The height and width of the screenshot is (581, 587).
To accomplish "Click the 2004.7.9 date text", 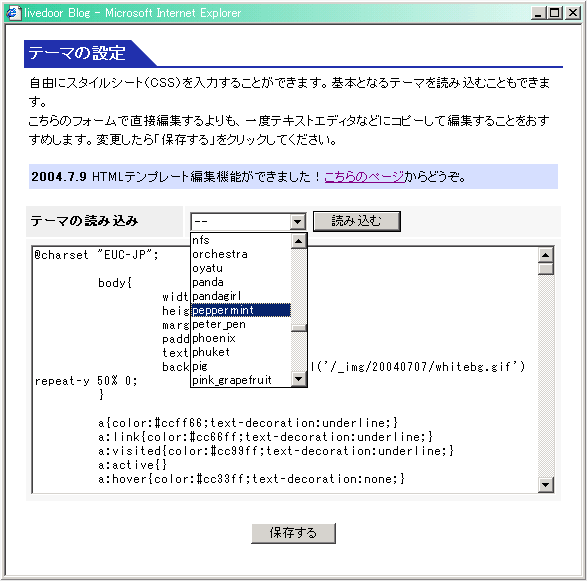I will pos(59,176).
